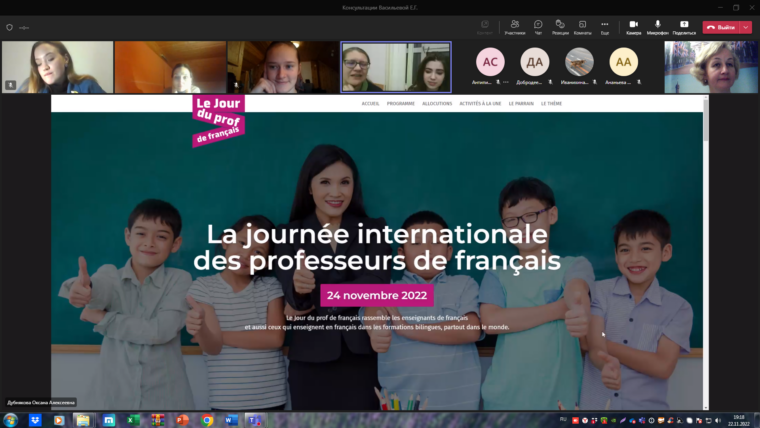This screenshot has height=428, width=760.
Task: Click the red Leave meeting button
Action: [720, 27]
